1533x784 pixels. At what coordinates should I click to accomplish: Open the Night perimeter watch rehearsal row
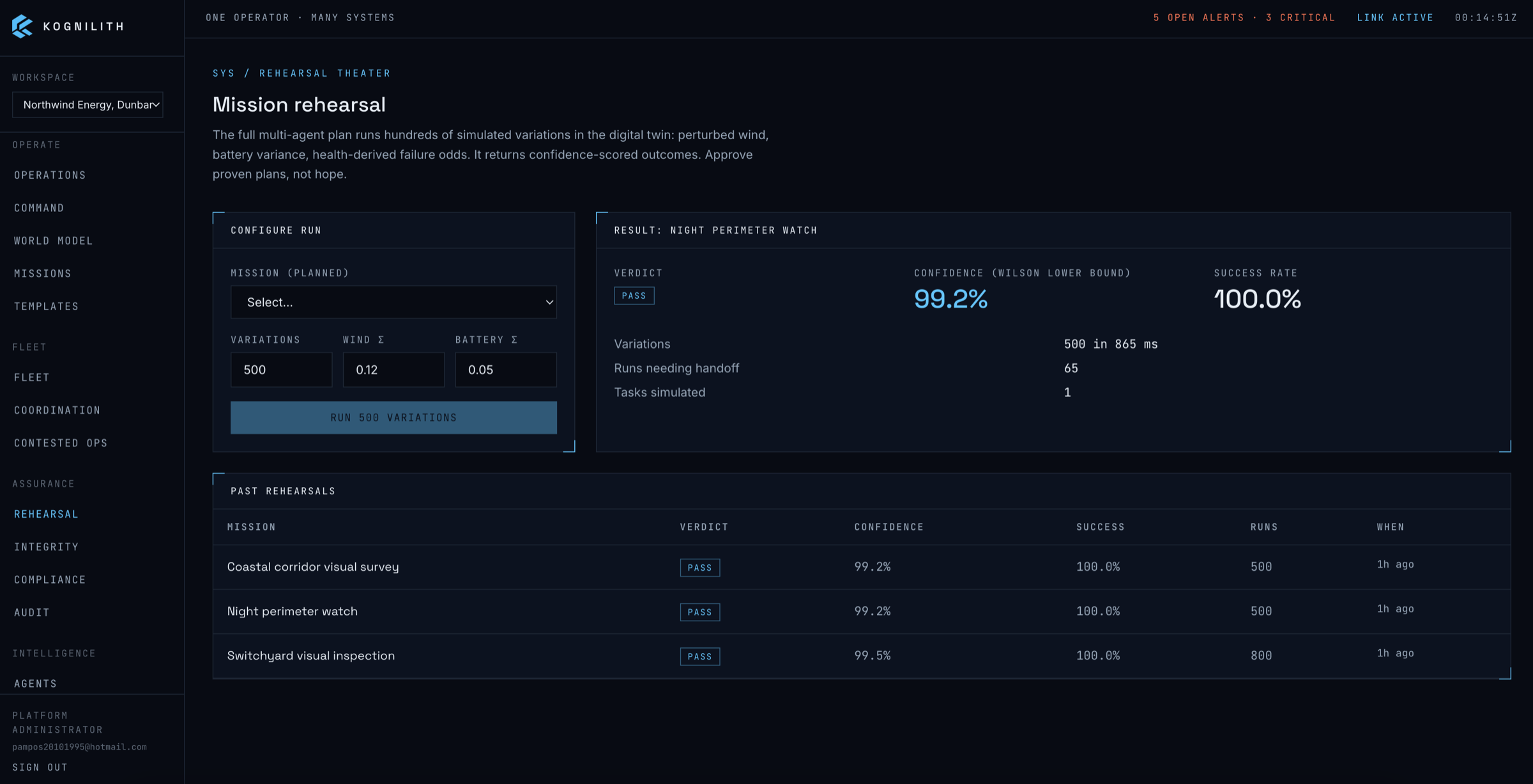click(x=862, y=612)
